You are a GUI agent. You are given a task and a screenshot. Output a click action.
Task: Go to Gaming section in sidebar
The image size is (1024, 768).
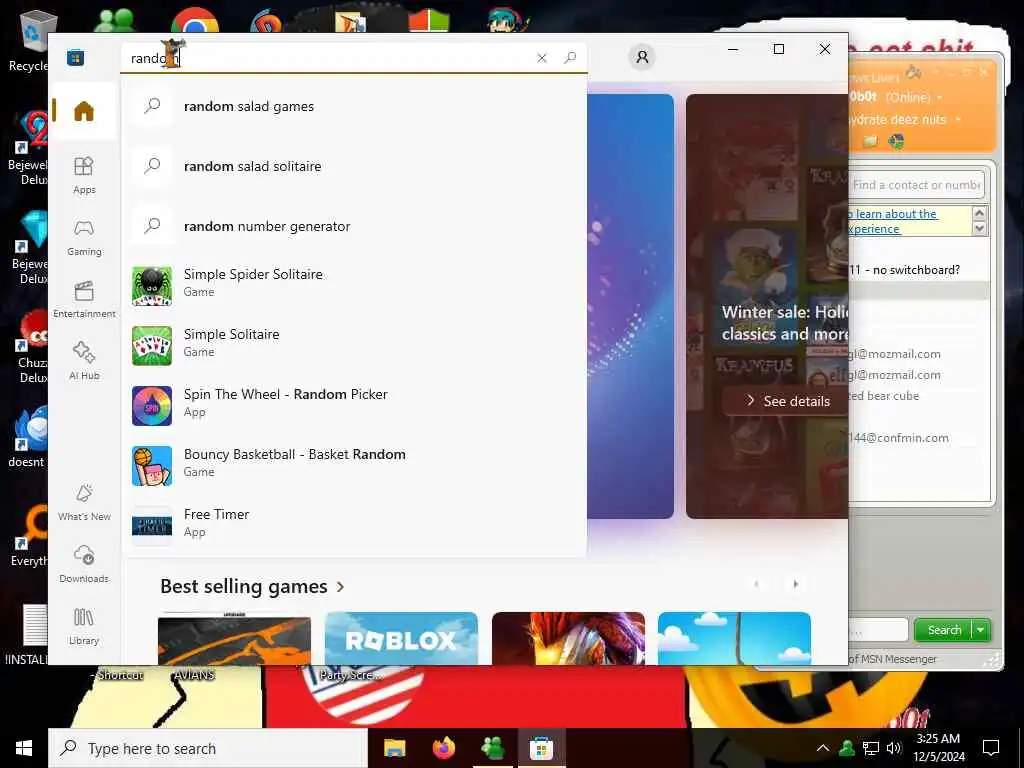(84, 238)
